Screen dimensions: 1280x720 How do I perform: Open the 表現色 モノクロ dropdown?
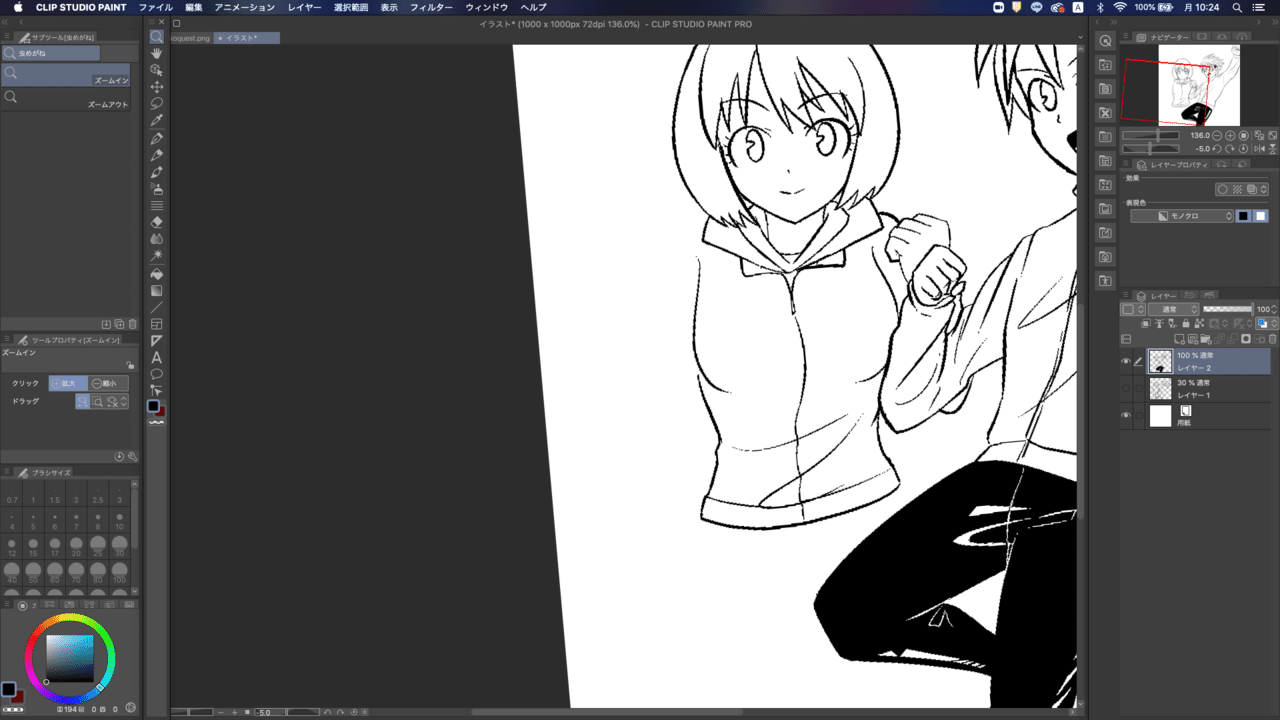pos(1183,215)
